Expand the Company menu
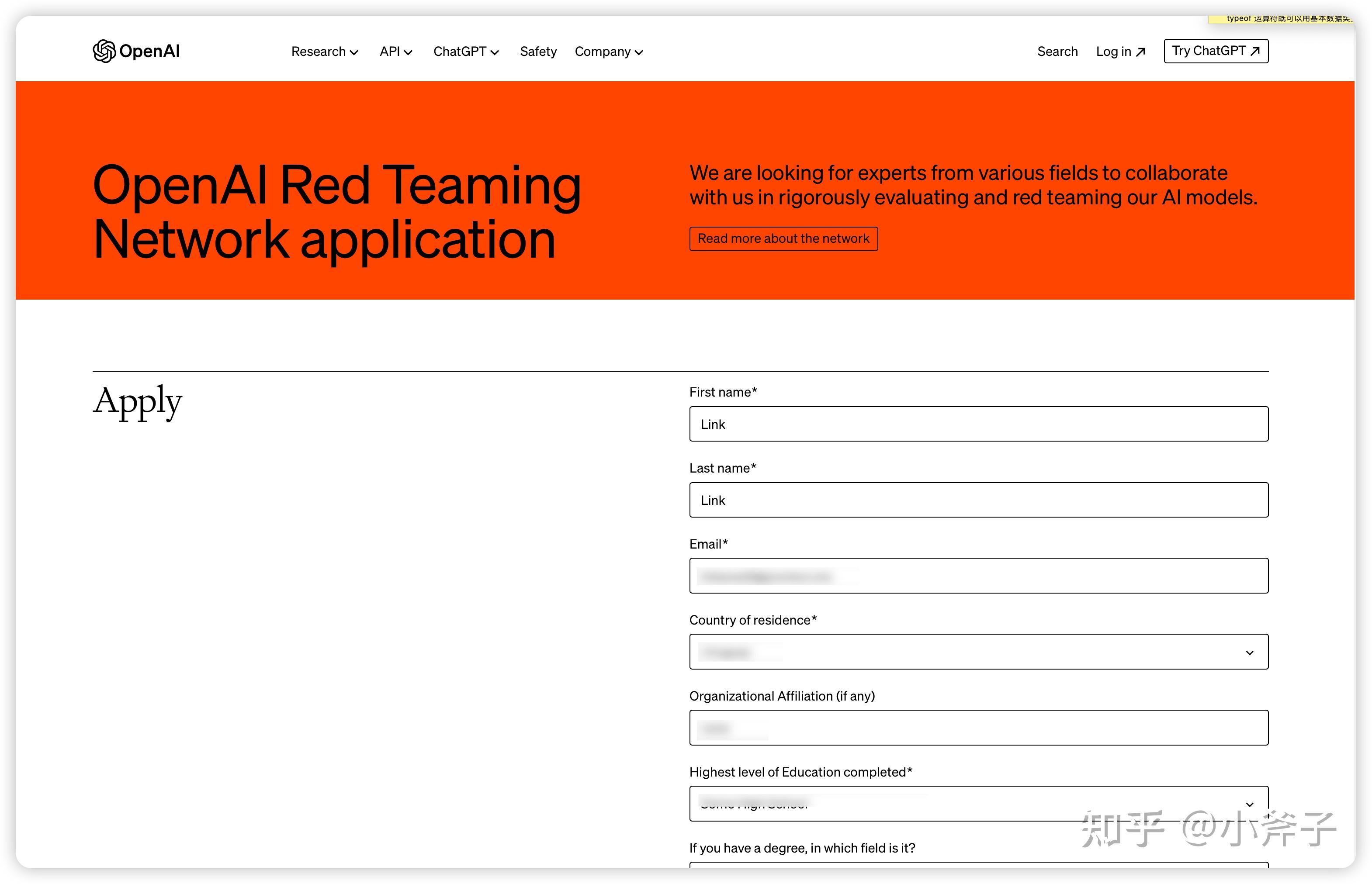The image size is (1372, 884). tap(608, 52)
